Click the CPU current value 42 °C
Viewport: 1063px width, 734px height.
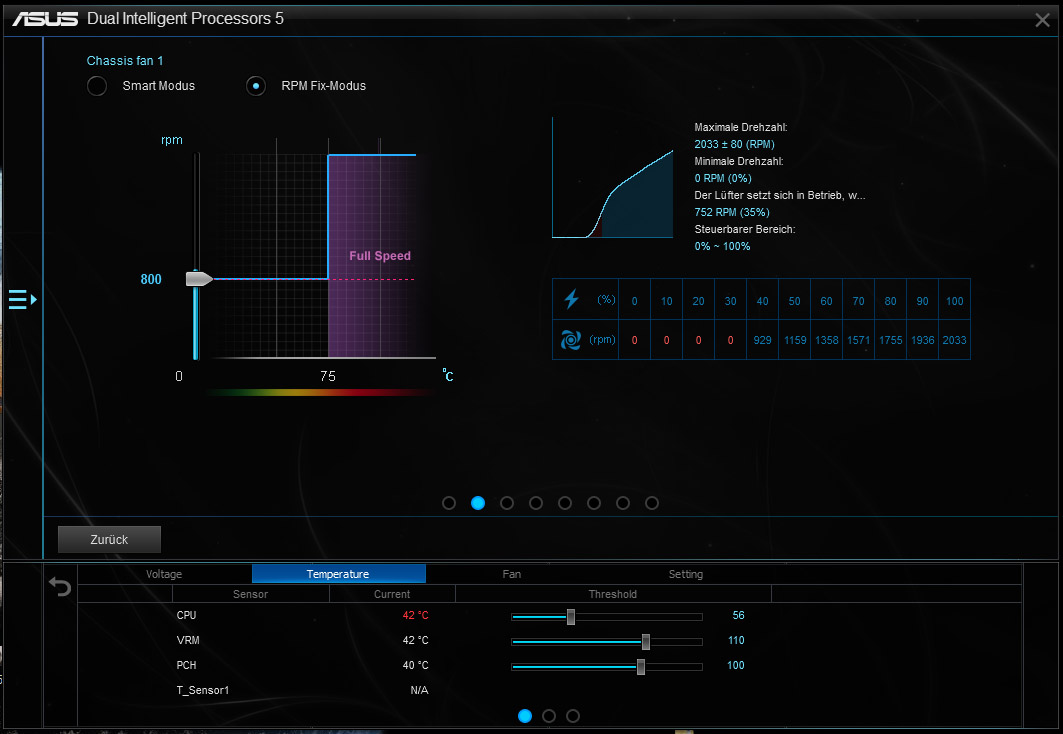pos(416,615)
